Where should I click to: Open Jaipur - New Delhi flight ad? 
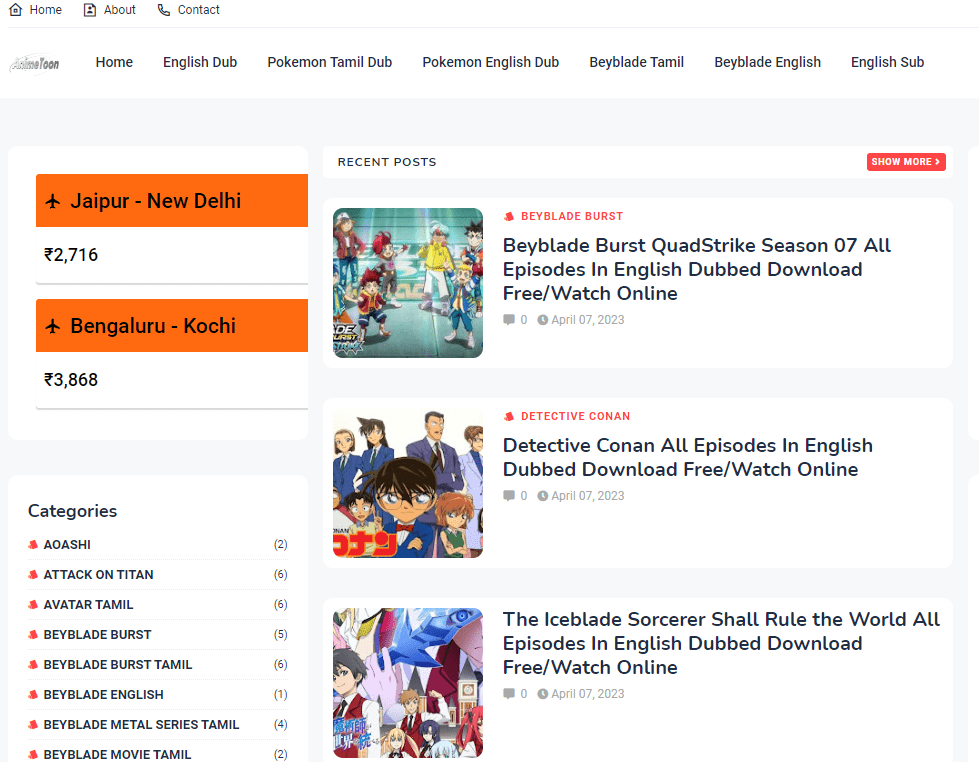point(172,200)
